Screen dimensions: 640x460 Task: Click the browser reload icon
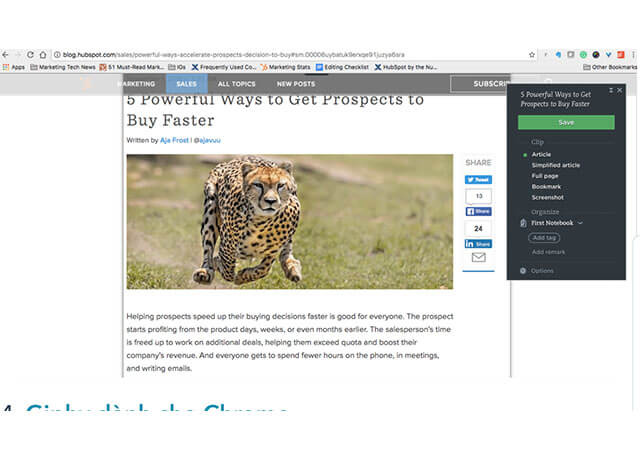[29, 54]
